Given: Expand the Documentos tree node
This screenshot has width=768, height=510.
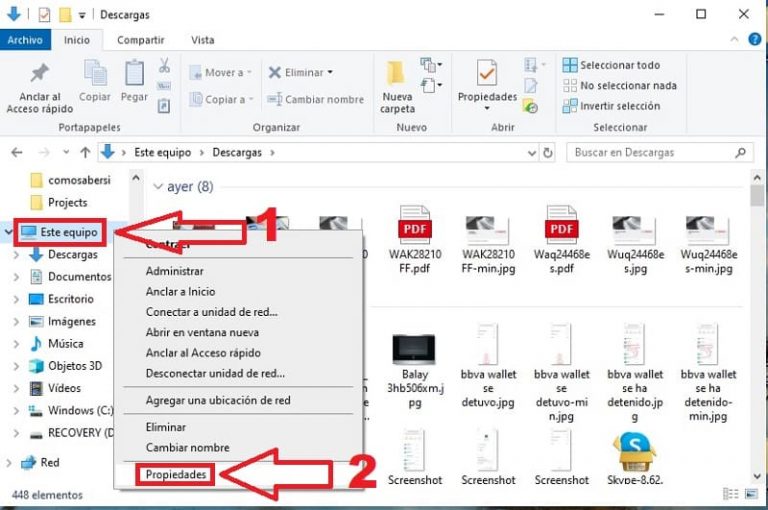Looking at the screenshot, I should coord(16,277).
